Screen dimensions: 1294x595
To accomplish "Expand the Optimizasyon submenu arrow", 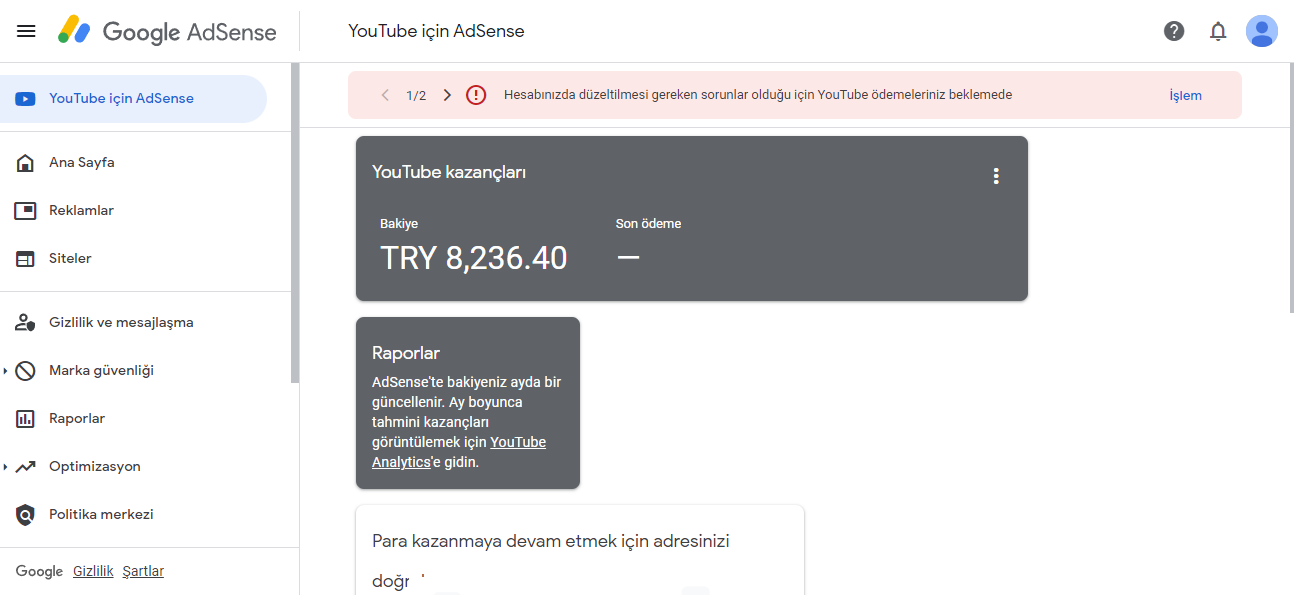I will (x=5, y=467).
